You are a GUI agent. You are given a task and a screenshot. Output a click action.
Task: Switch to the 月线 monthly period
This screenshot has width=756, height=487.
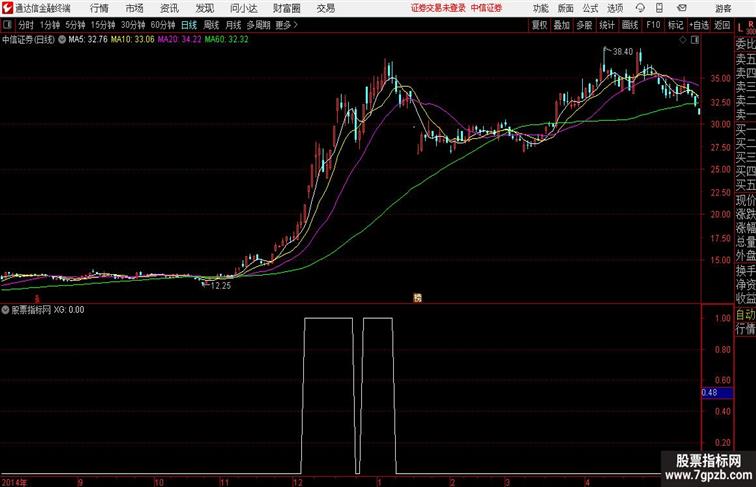tap(233, 25)
